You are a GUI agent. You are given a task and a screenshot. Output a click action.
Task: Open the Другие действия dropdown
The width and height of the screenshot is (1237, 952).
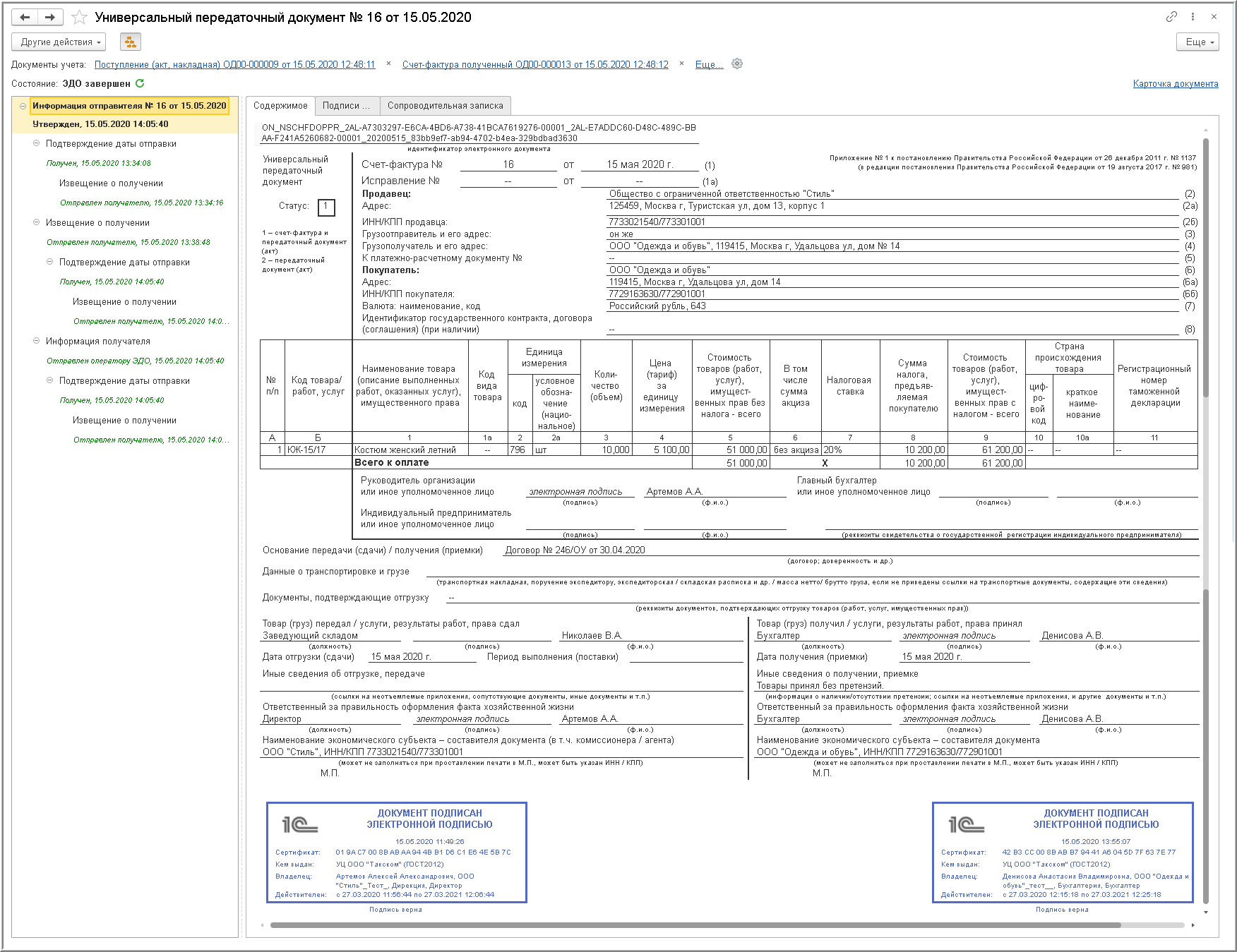click(59, 42)
